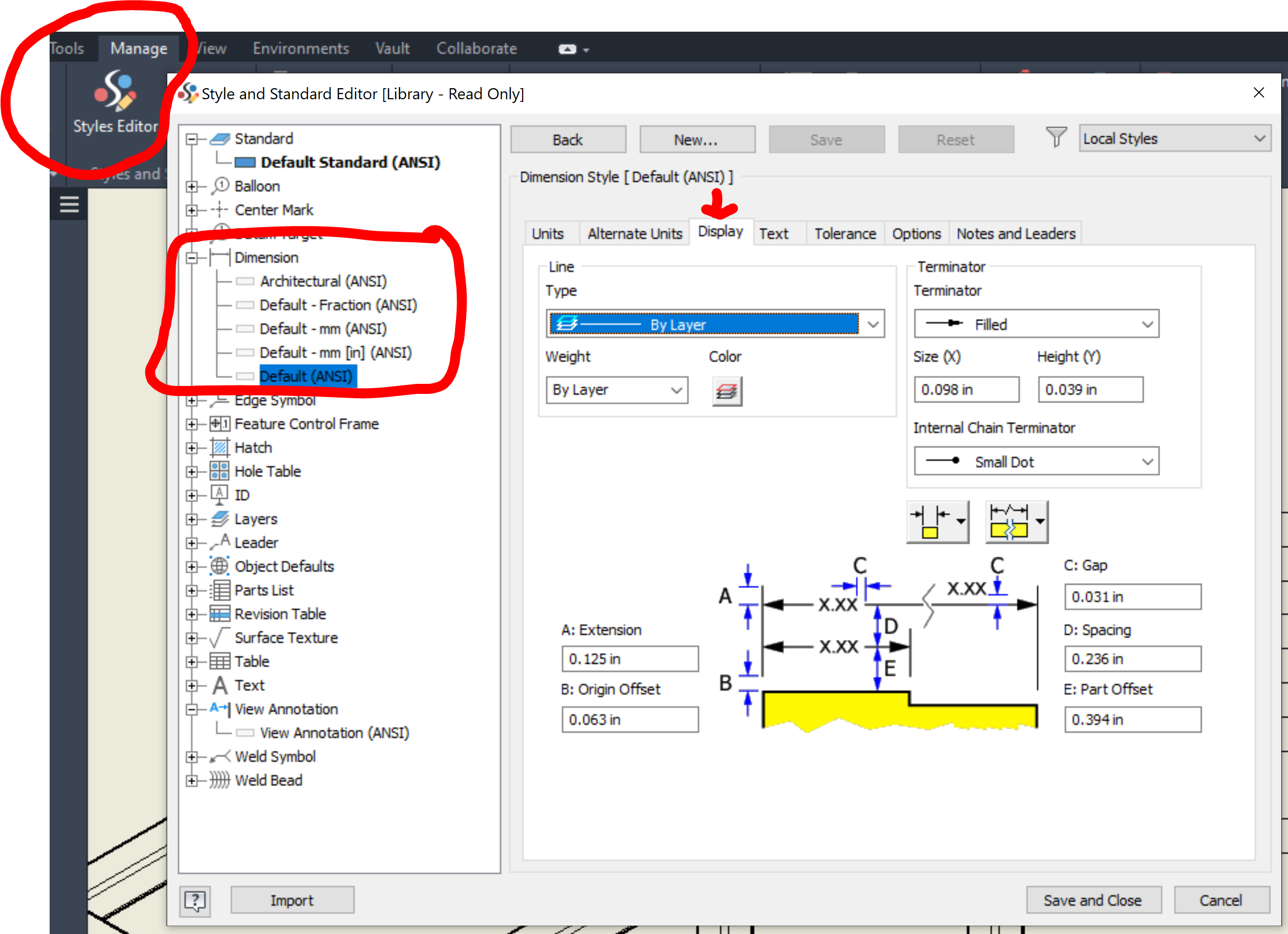Select the Leader style category
Viewport: 1288px width, 934px height.
256,543
